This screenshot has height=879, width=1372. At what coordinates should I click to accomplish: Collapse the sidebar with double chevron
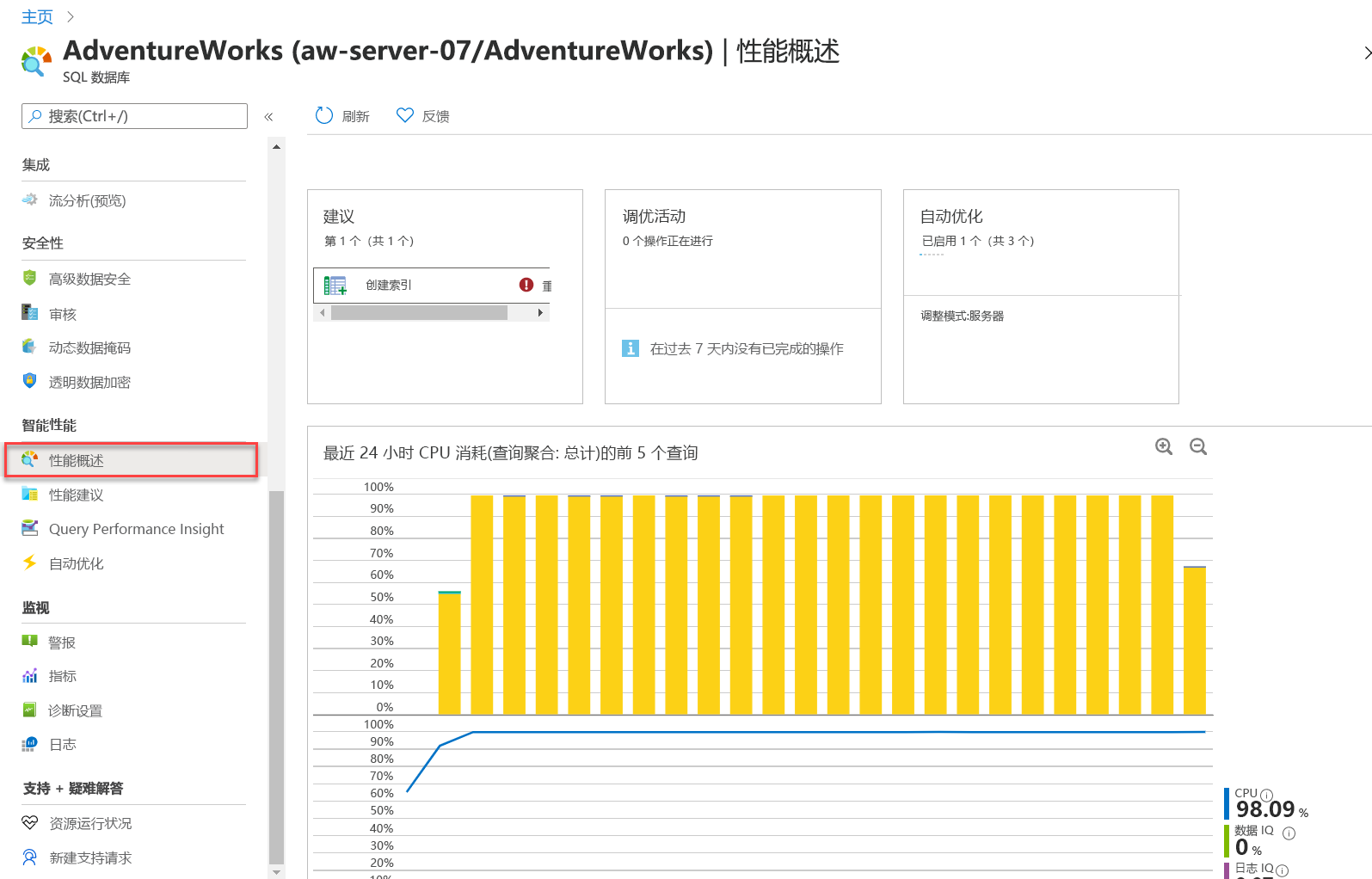[x=268, y=116]
